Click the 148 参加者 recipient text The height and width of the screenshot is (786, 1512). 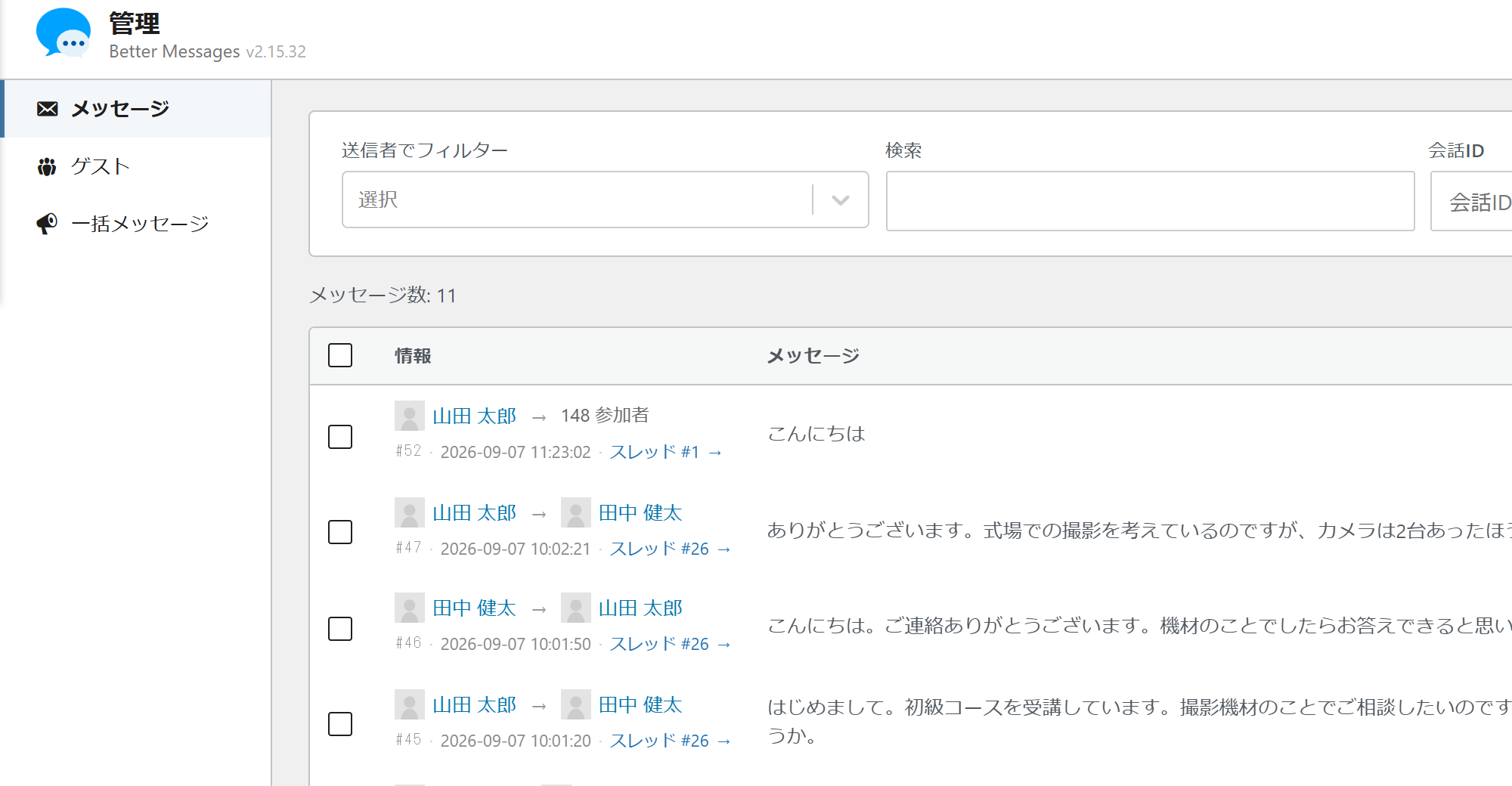pos(605,415)
